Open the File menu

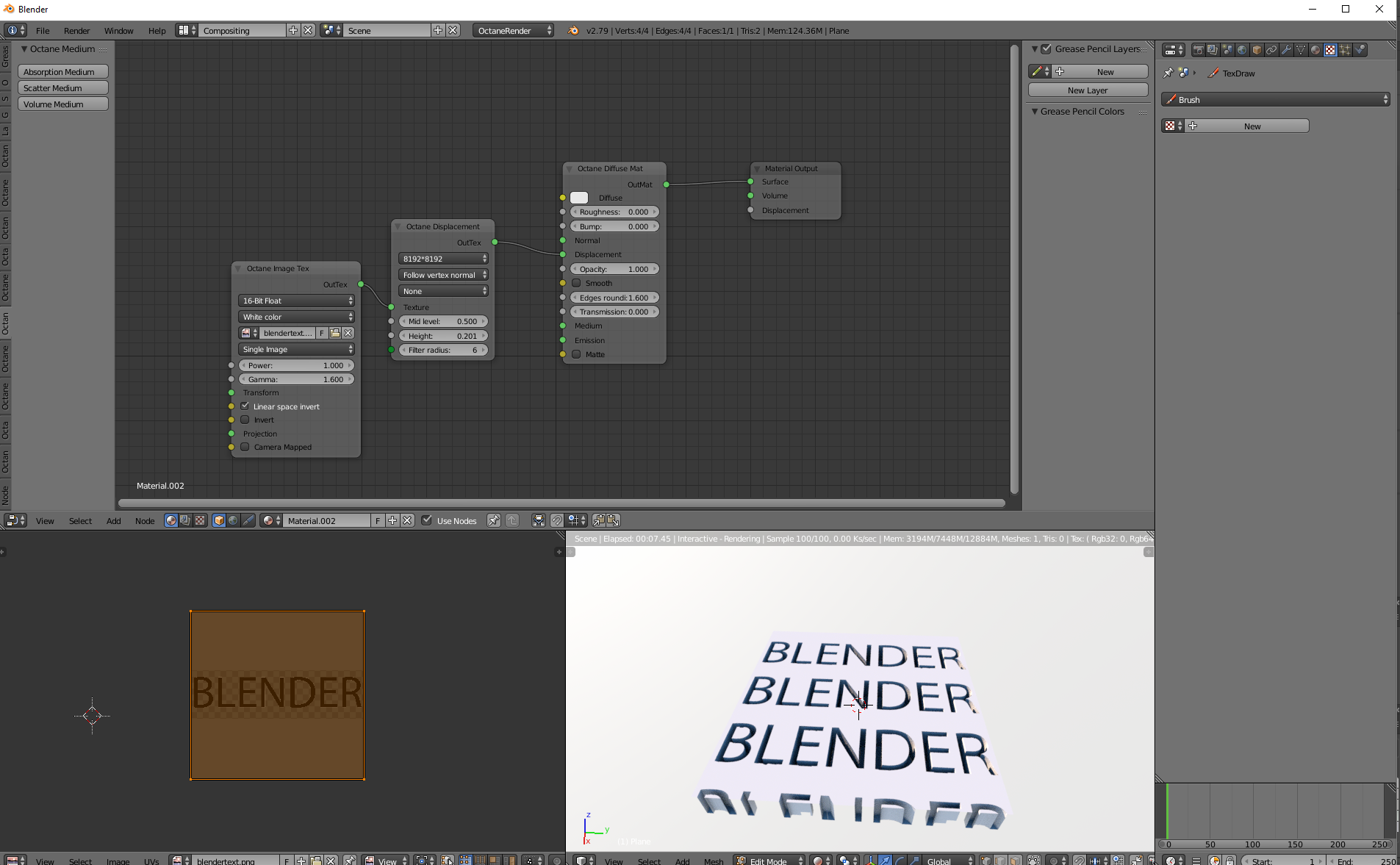tap(43, 31)
